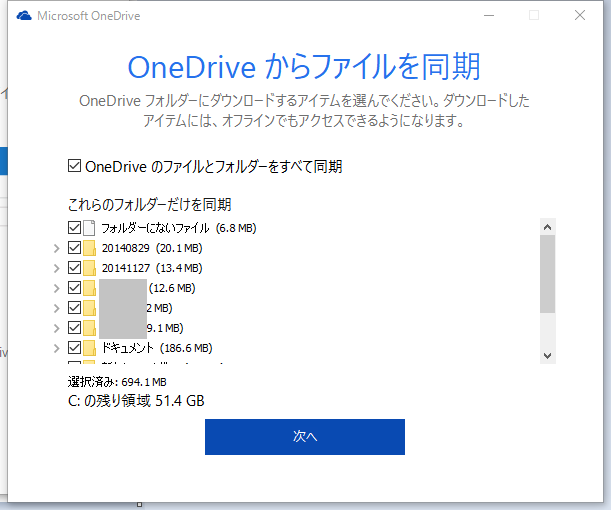Click the OneDrive cloud icon in title bar
The height and width of the screenshot is (510, 611).
pyautogui.click(x=24, y=16)
